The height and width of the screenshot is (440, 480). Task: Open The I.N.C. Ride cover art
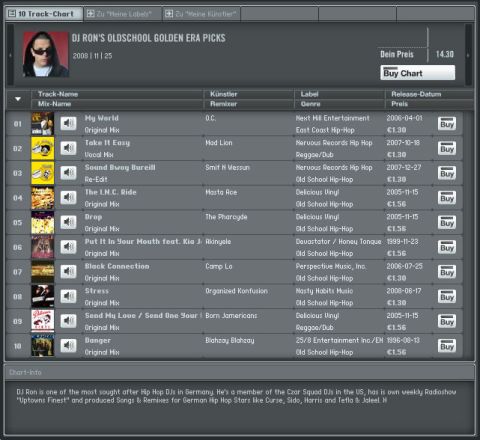click(42, 198)
